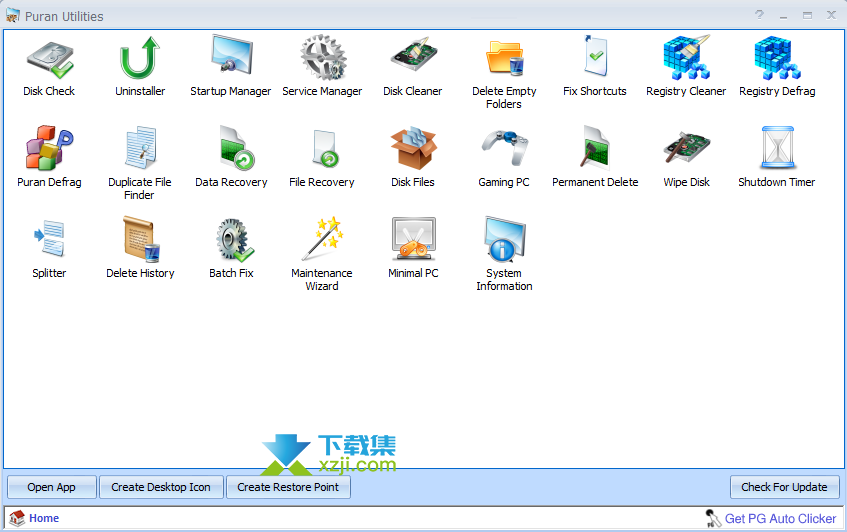The height and width of the screenshot is (532, 847).
Task: Select the Maintenance Wizard wand icon
Action: [x=324, y=238]
